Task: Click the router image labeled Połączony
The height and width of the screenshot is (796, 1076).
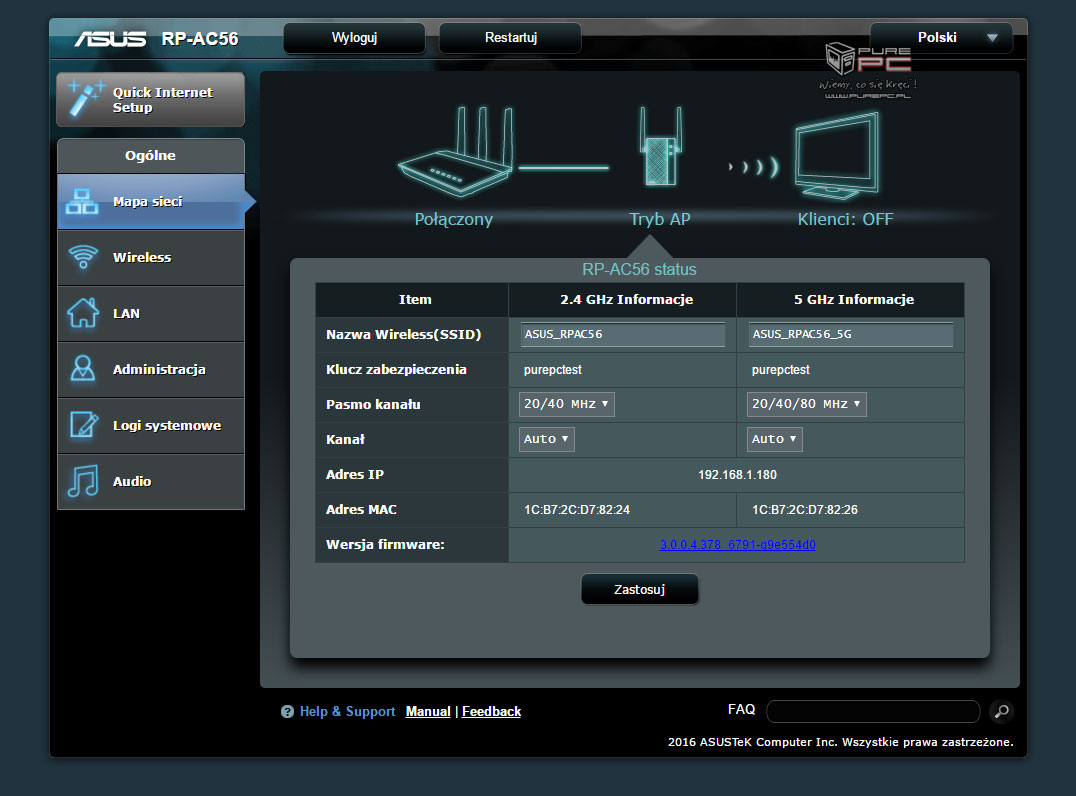Action: point(456,152)
